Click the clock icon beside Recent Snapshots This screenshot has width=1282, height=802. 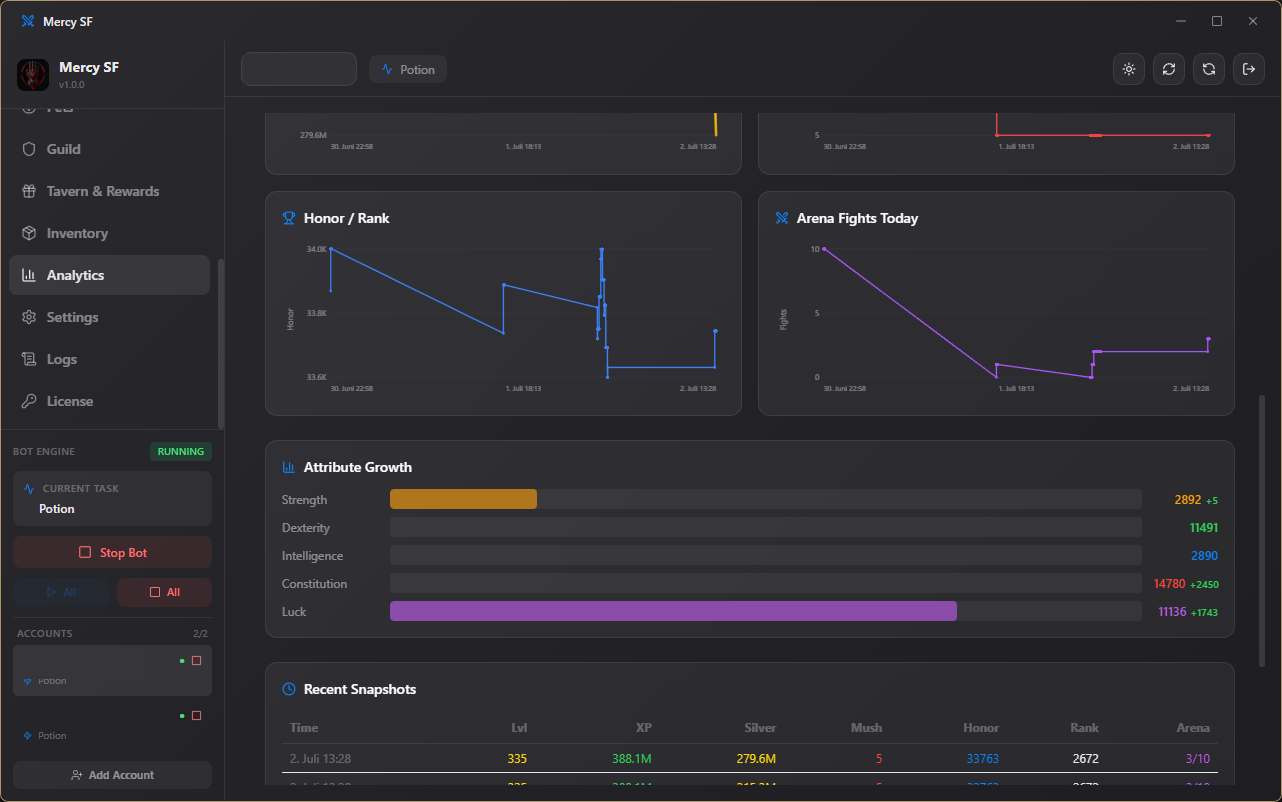coord(289,689)
